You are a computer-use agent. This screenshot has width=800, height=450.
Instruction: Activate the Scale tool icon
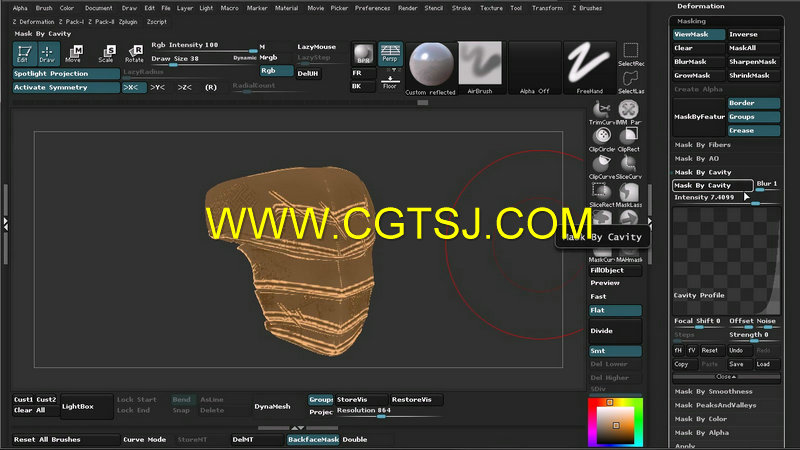[106, 54]
